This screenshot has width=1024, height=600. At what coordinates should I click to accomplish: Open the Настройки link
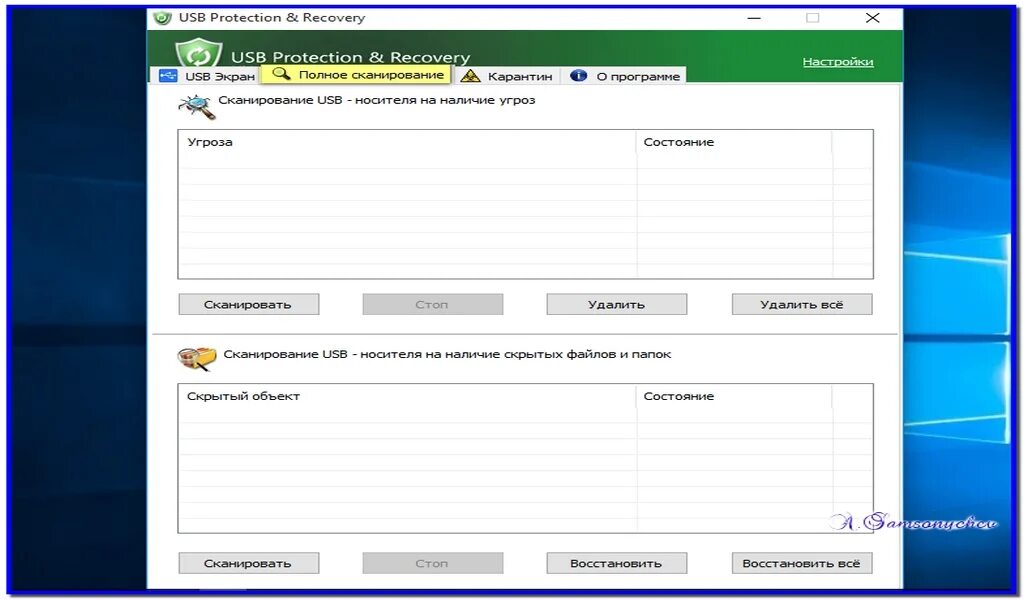pos(837,61)
